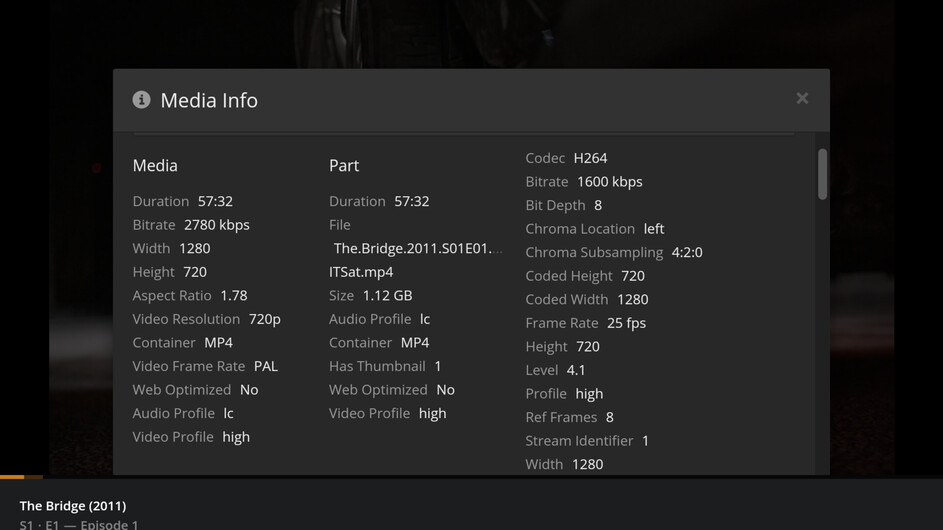Click the Stream Identifier row
Viewport: 943px width, 530px height.
pos(587,441)
